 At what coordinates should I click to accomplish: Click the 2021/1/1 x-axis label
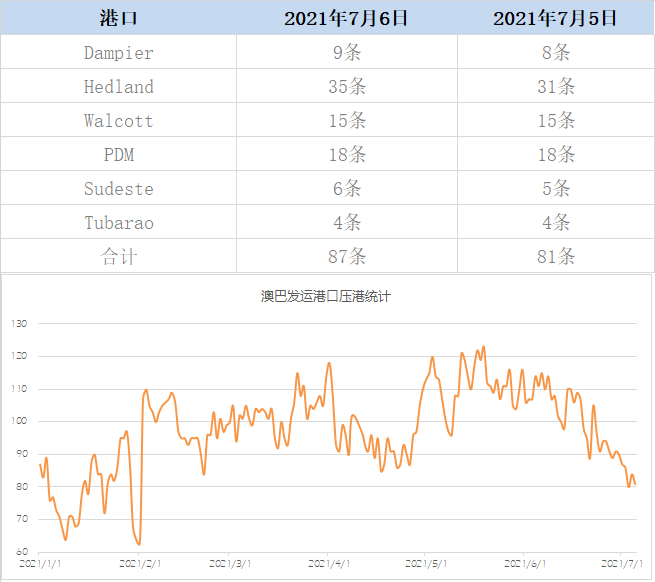(40, 564)
